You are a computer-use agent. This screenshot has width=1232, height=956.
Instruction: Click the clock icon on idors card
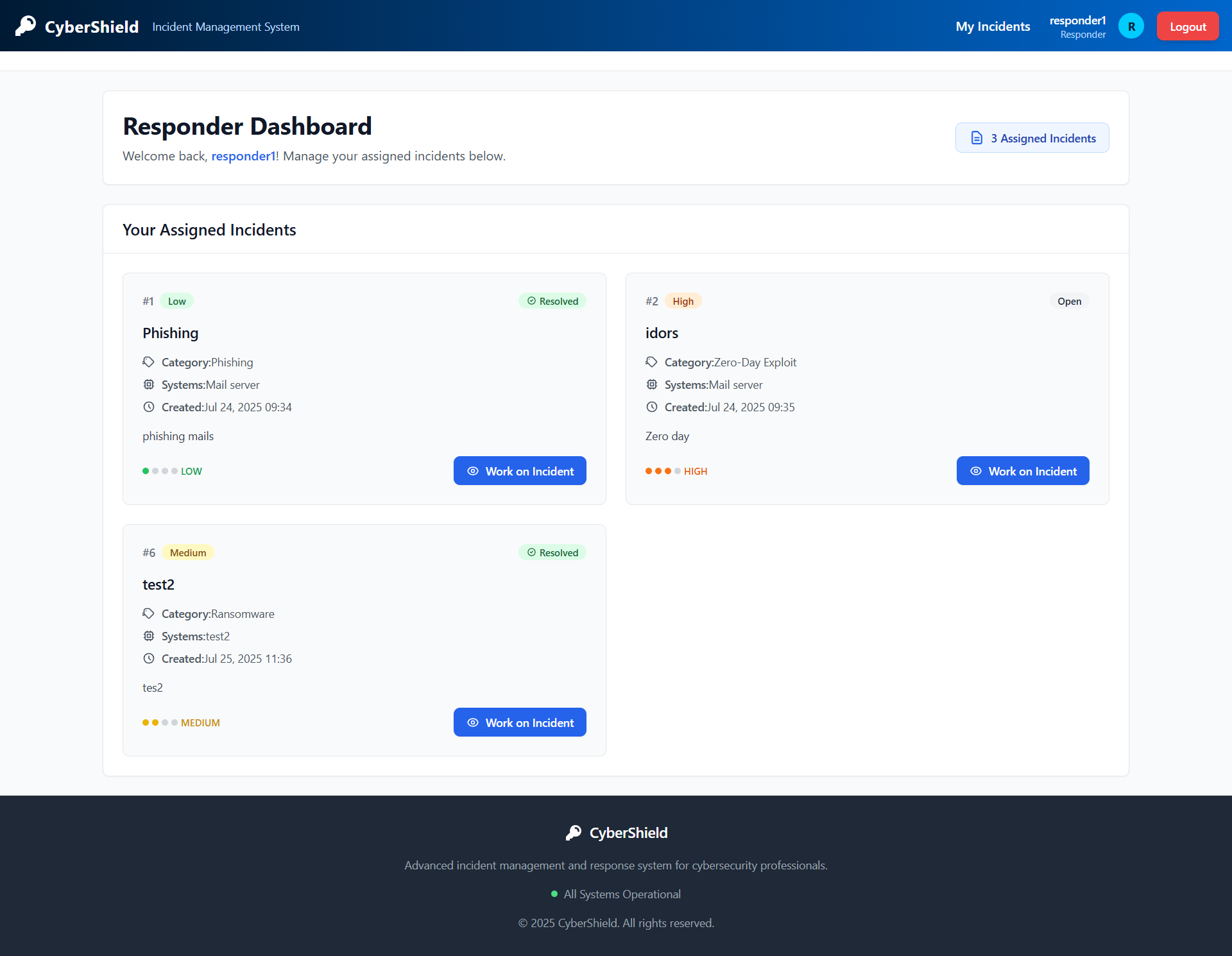click(x=652, y=407)
